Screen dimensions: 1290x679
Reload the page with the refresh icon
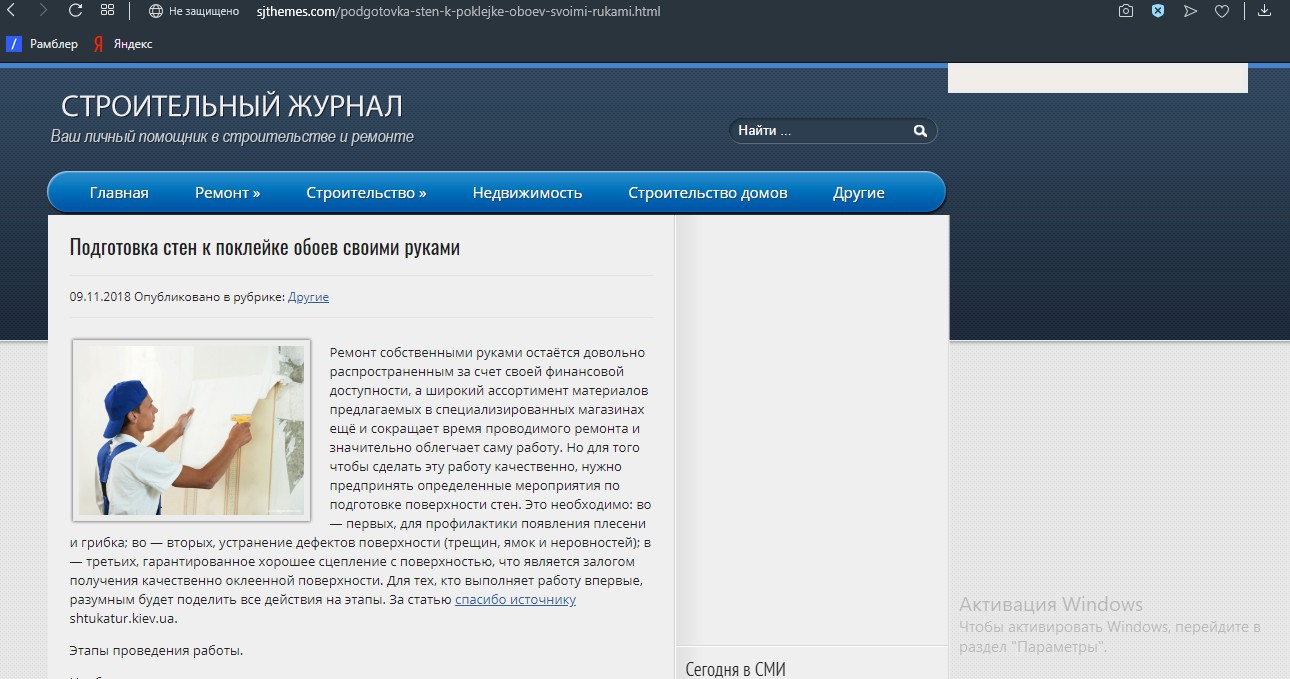(75, 11)
